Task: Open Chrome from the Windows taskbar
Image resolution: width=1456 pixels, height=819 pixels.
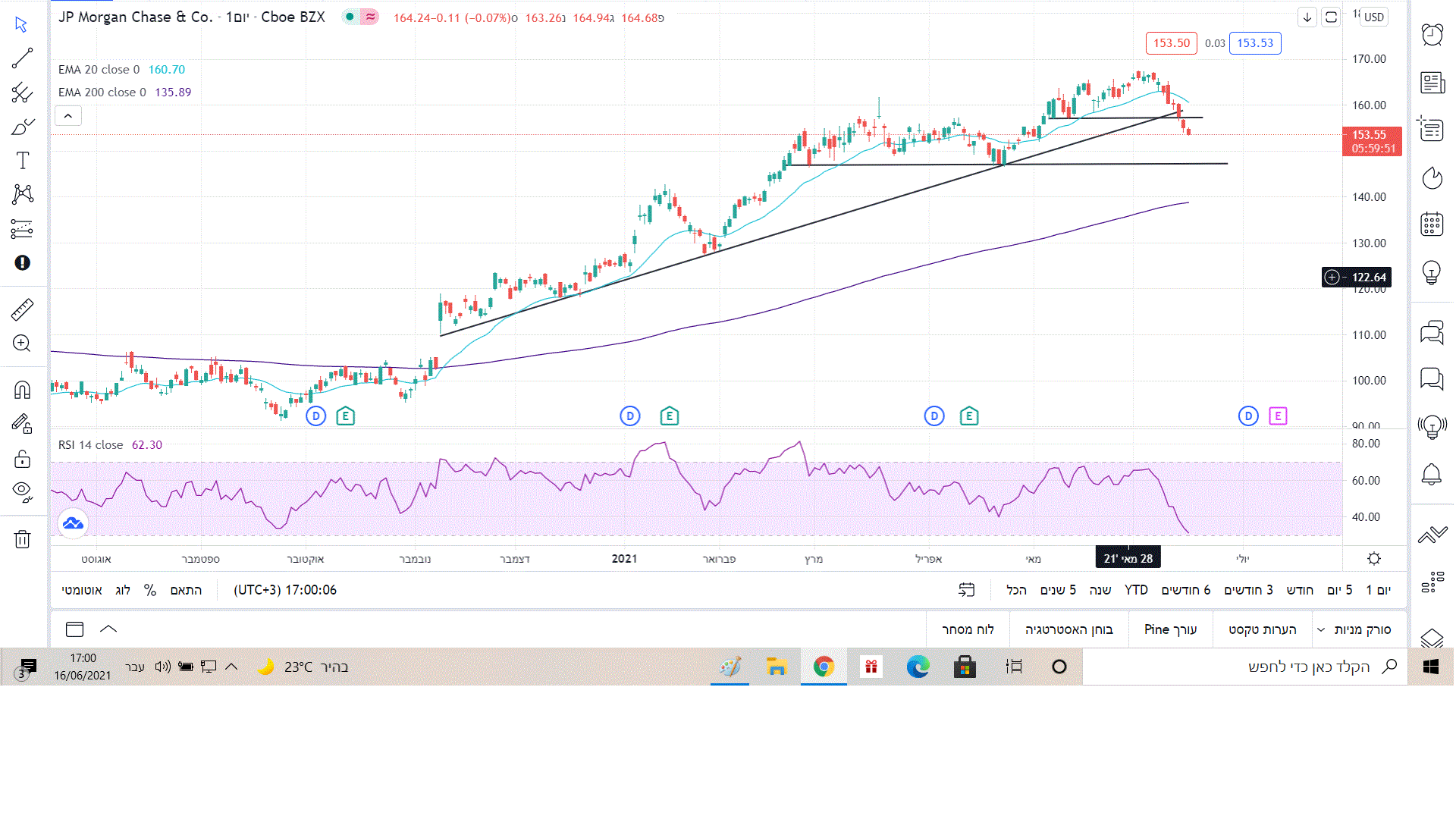Action: (824, 667)
